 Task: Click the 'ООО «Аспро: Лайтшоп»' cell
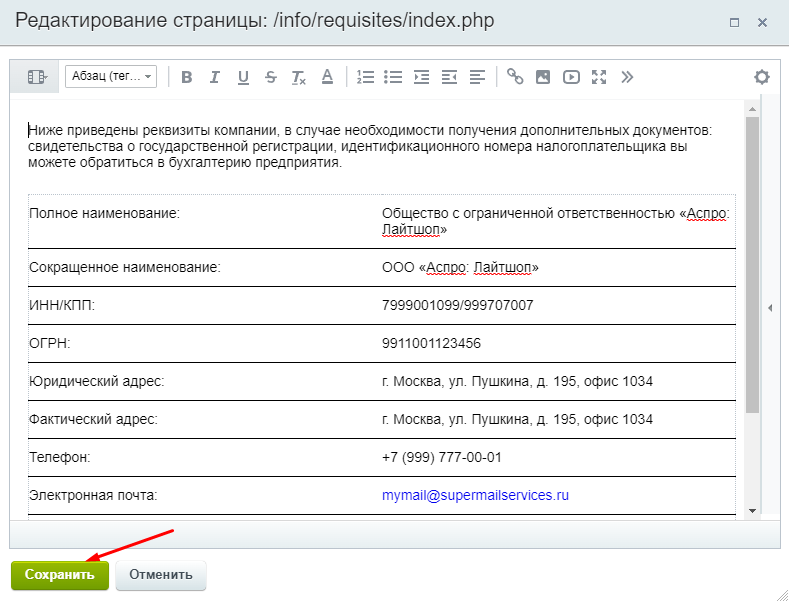click(x=559, y=267)
